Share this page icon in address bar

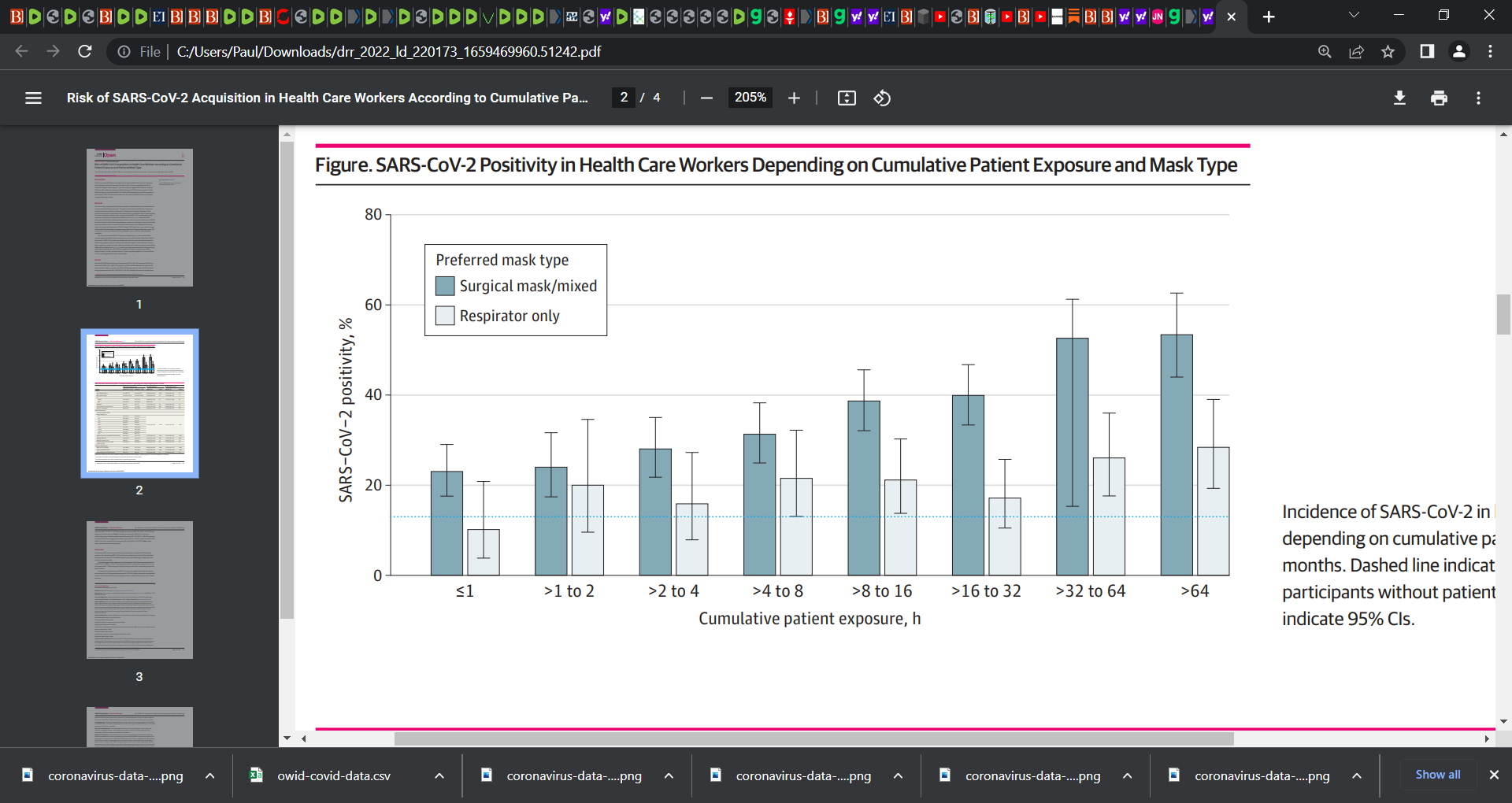click(x=1356, y=52)
